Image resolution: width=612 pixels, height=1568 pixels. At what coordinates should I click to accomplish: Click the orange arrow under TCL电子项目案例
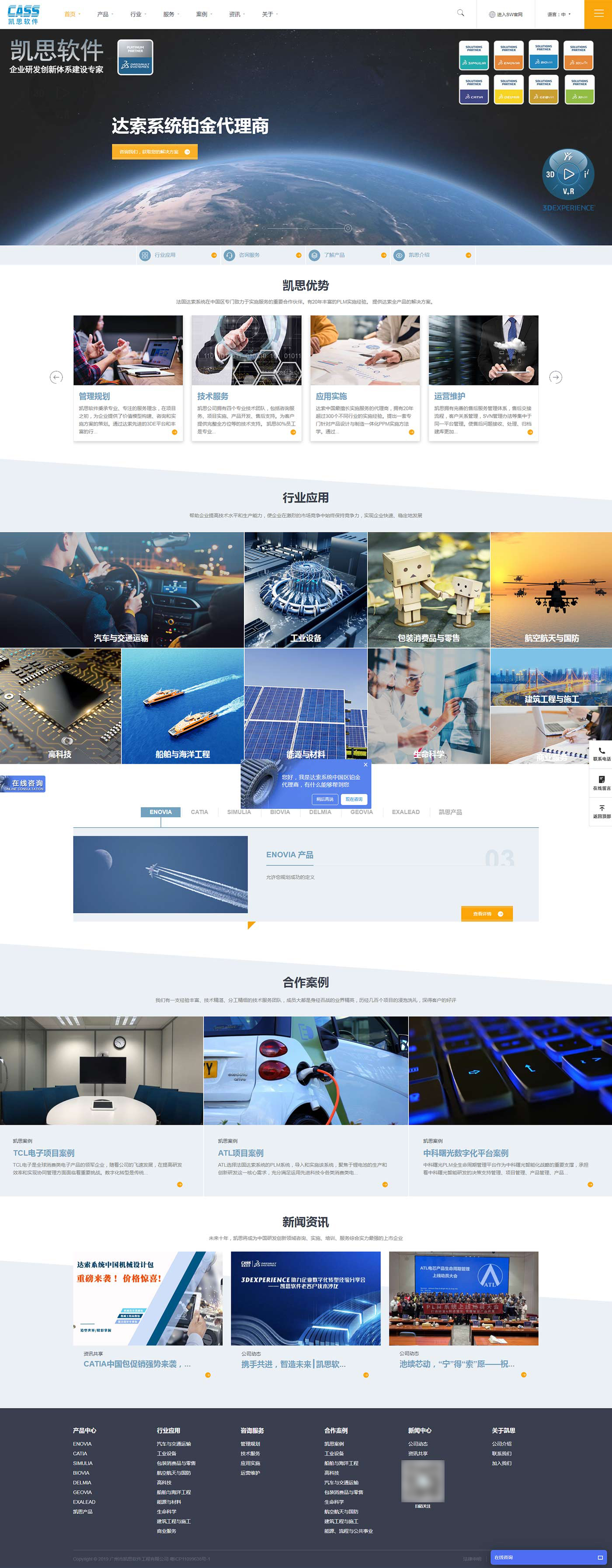[180, 1184]
